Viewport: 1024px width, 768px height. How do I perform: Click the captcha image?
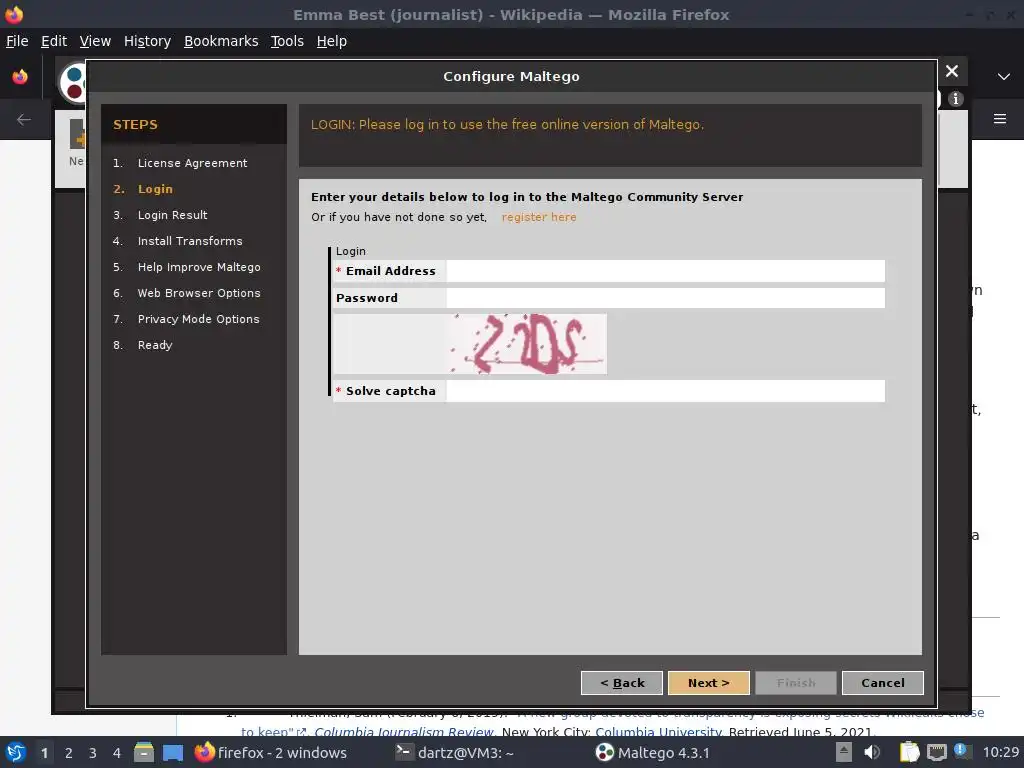point(527,344)
